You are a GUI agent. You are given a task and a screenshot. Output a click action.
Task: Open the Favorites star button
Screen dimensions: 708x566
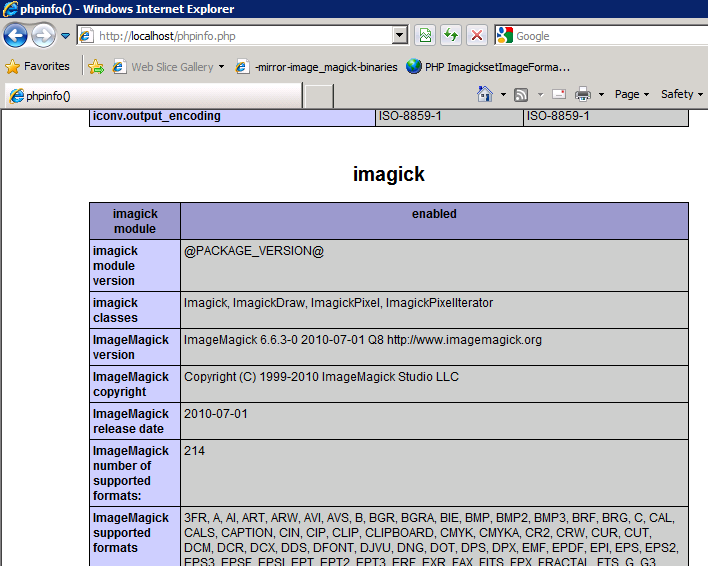[37, 66]
